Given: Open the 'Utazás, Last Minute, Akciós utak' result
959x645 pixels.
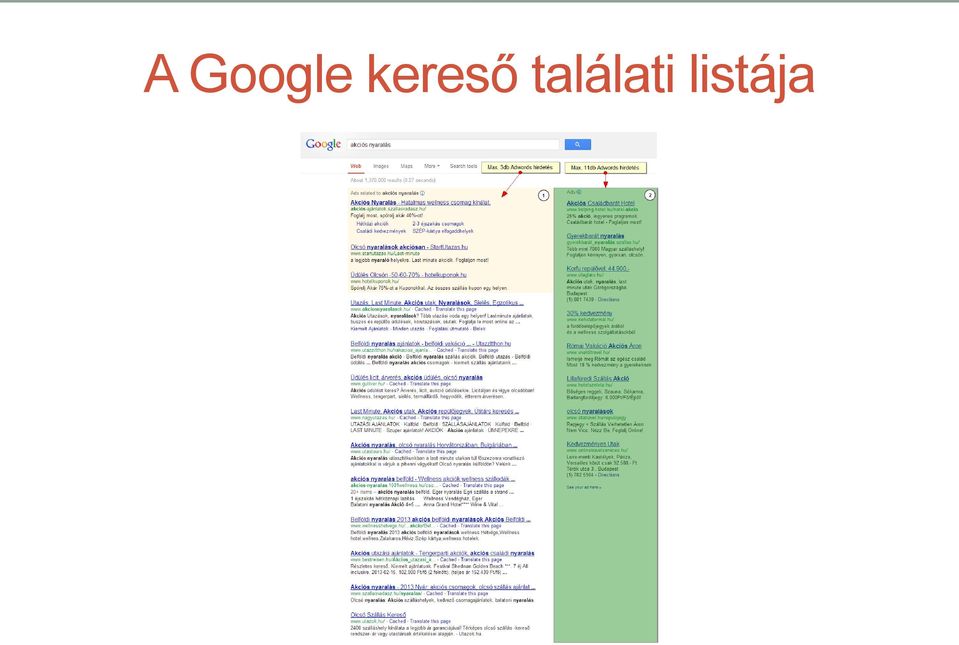Looking at the screenshot, I should coord(437,303).
